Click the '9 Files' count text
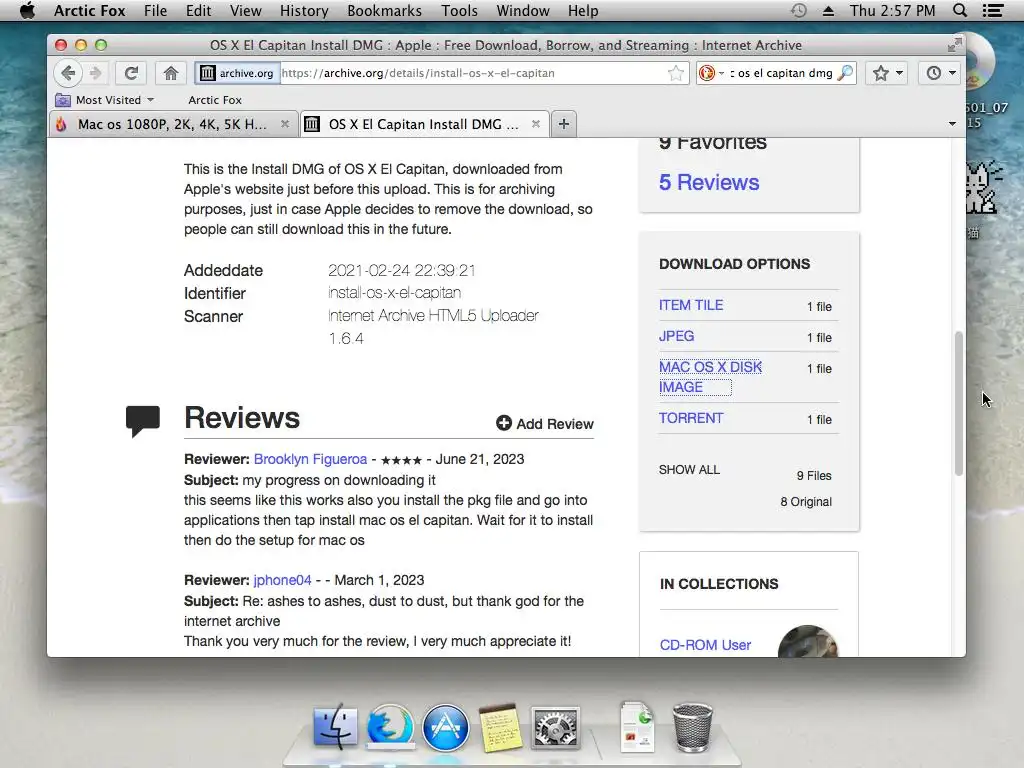The image size is (1024, 768). pos(814,475)
